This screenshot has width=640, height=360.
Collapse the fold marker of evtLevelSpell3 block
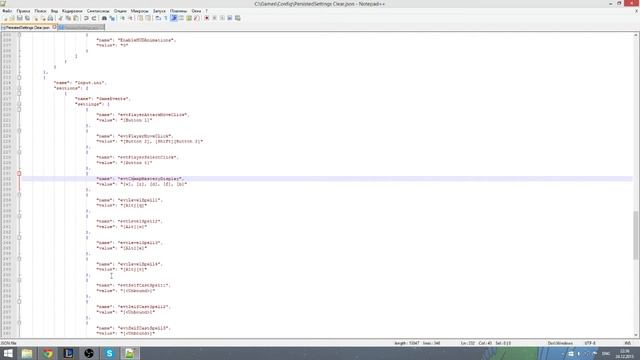coord(19,237)
